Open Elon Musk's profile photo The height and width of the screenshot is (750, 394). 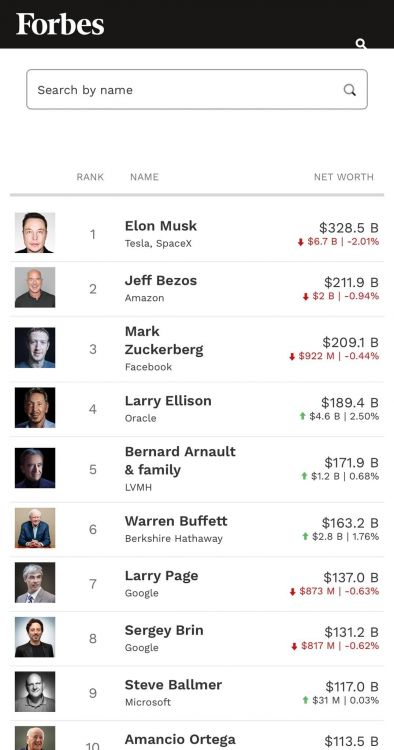(35, 233)
